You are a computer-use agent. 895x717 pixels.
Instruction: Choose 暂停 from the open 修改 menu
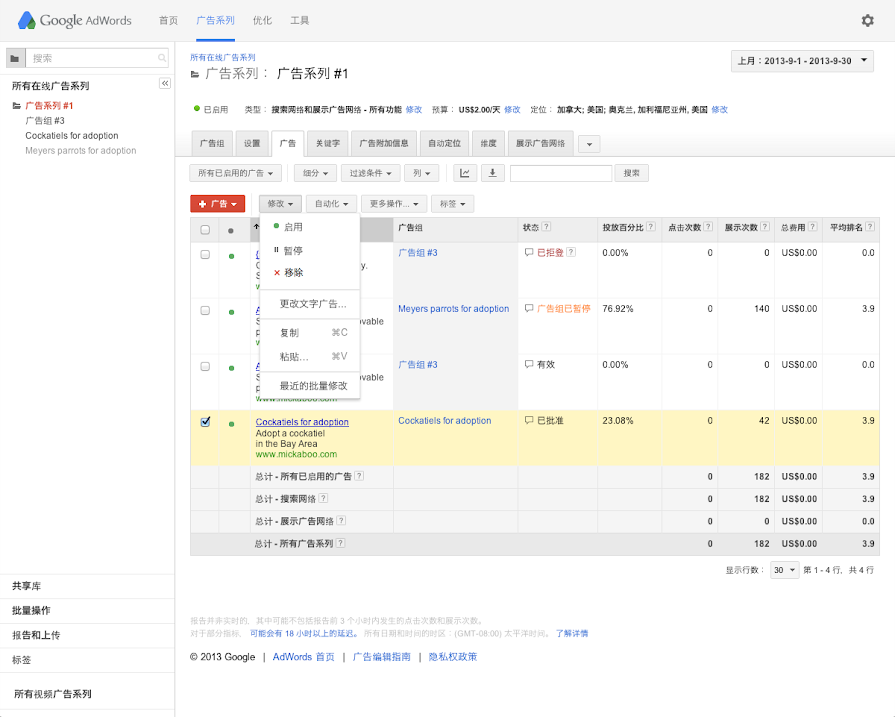292,250
